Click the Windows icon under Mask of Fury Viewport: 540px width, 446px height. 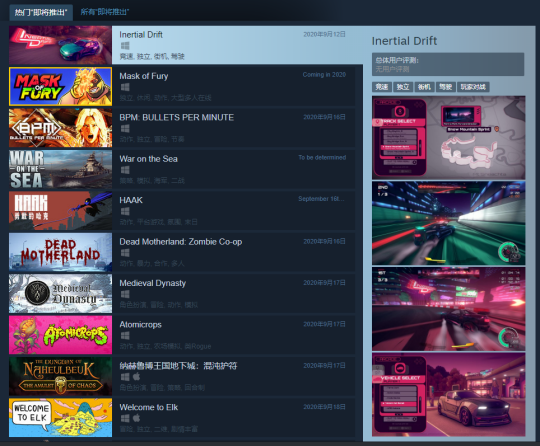point(125,87)
